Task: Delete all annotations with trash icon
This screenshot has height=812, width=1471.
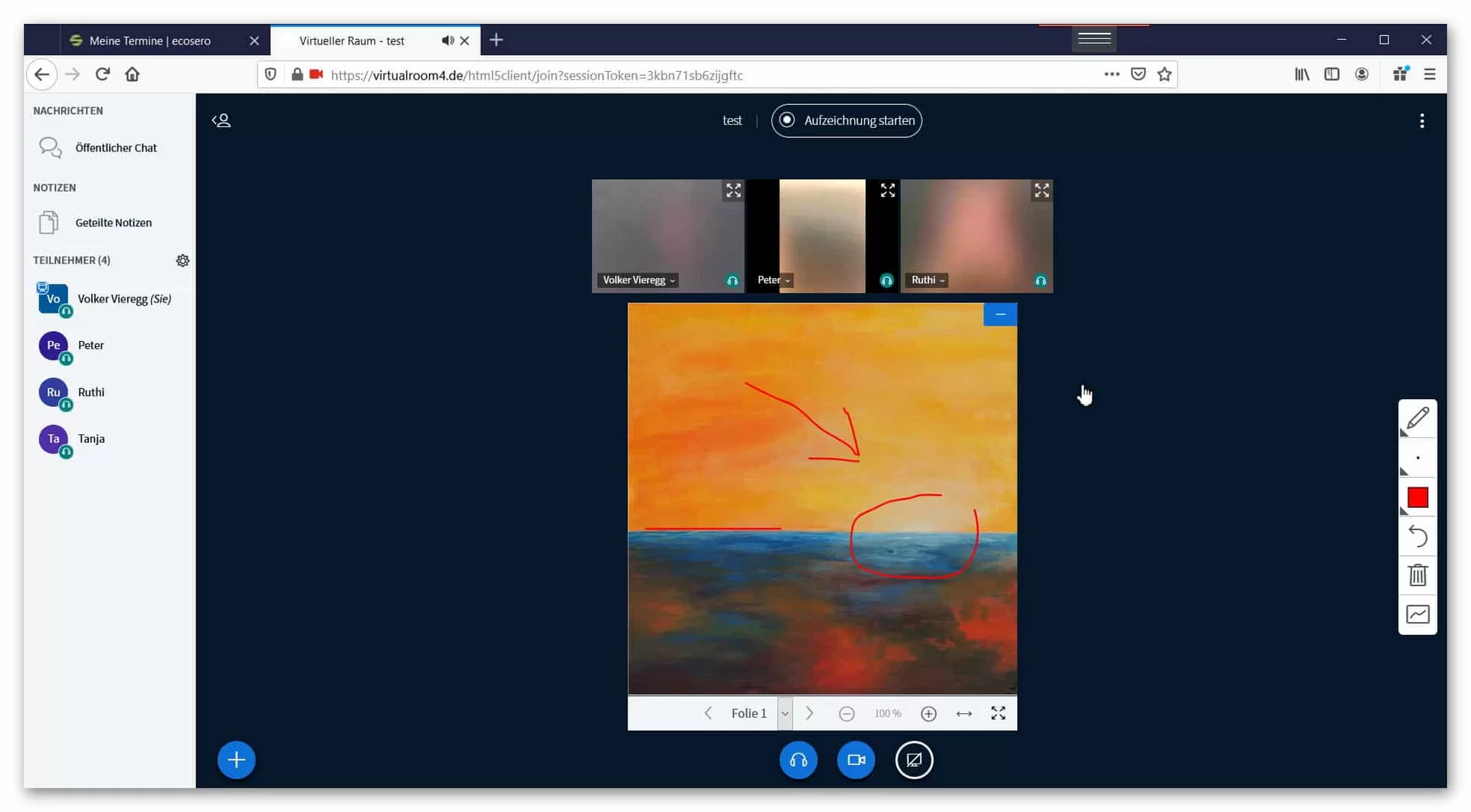Action: click(1417, 575)
